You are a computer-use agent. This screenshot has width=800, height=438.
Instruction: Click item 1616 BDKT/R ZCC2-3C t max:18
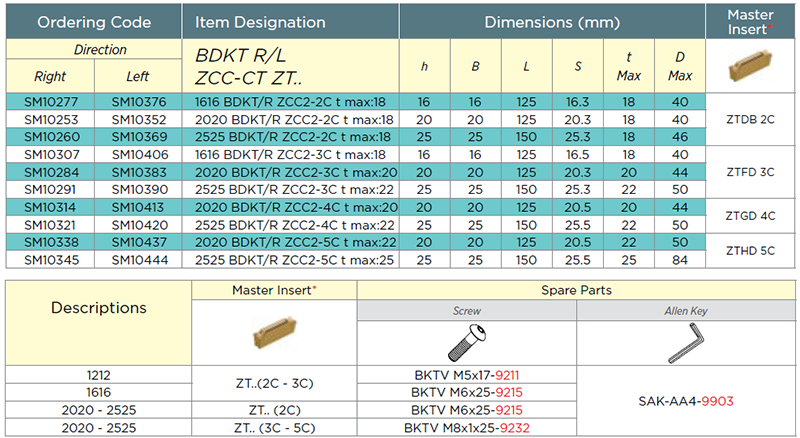point(290,155)
